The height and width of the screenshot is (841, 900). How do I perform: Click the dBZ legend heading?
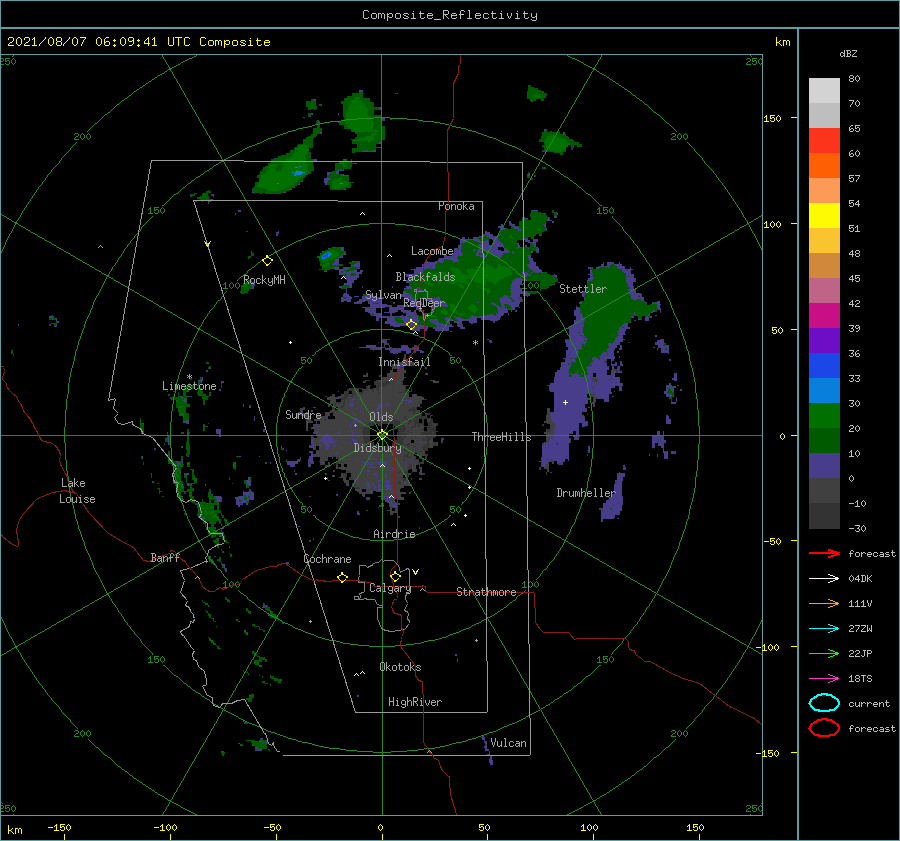pos(848,53)
